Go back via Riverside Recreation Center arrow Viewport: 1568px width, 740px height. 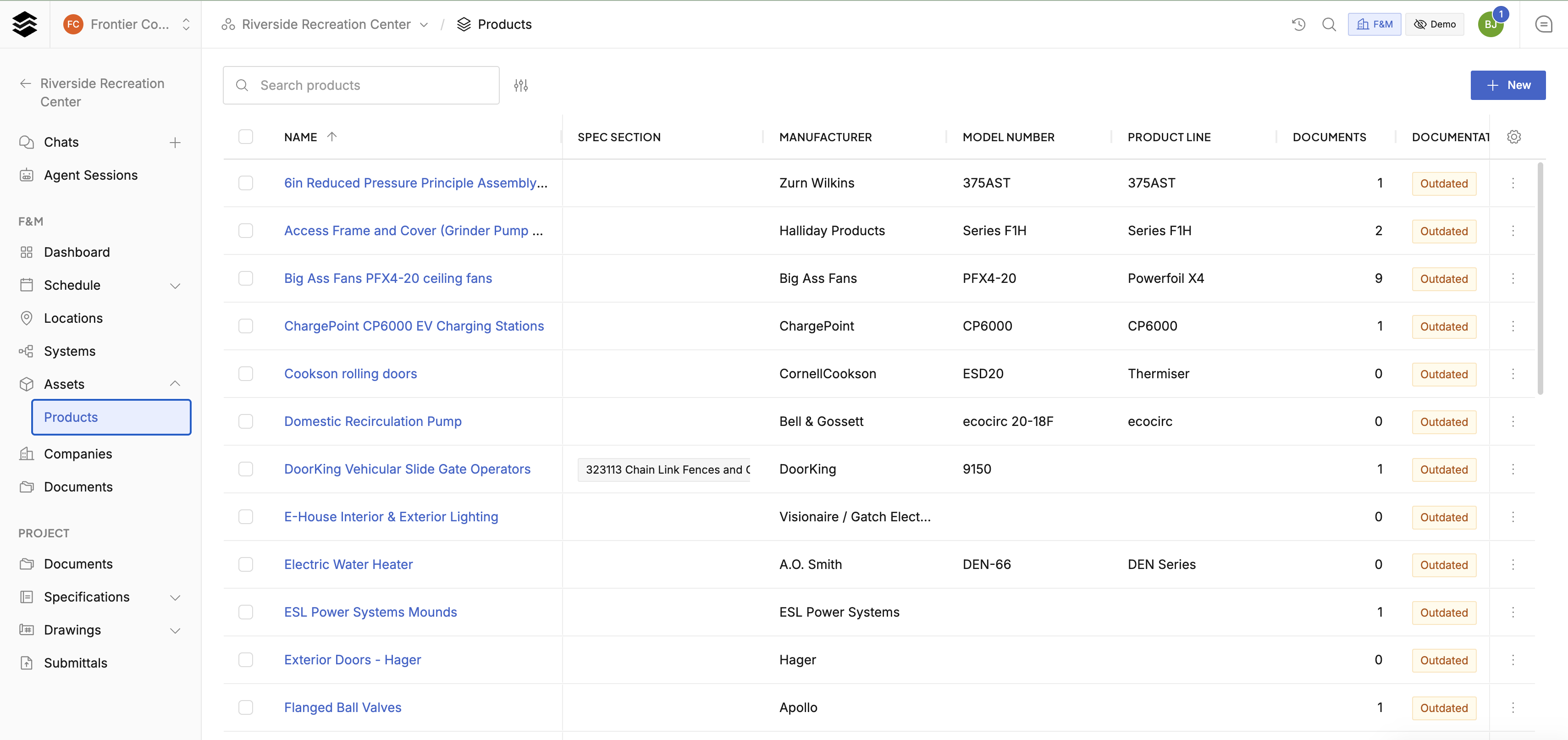[x=26, y=83]
